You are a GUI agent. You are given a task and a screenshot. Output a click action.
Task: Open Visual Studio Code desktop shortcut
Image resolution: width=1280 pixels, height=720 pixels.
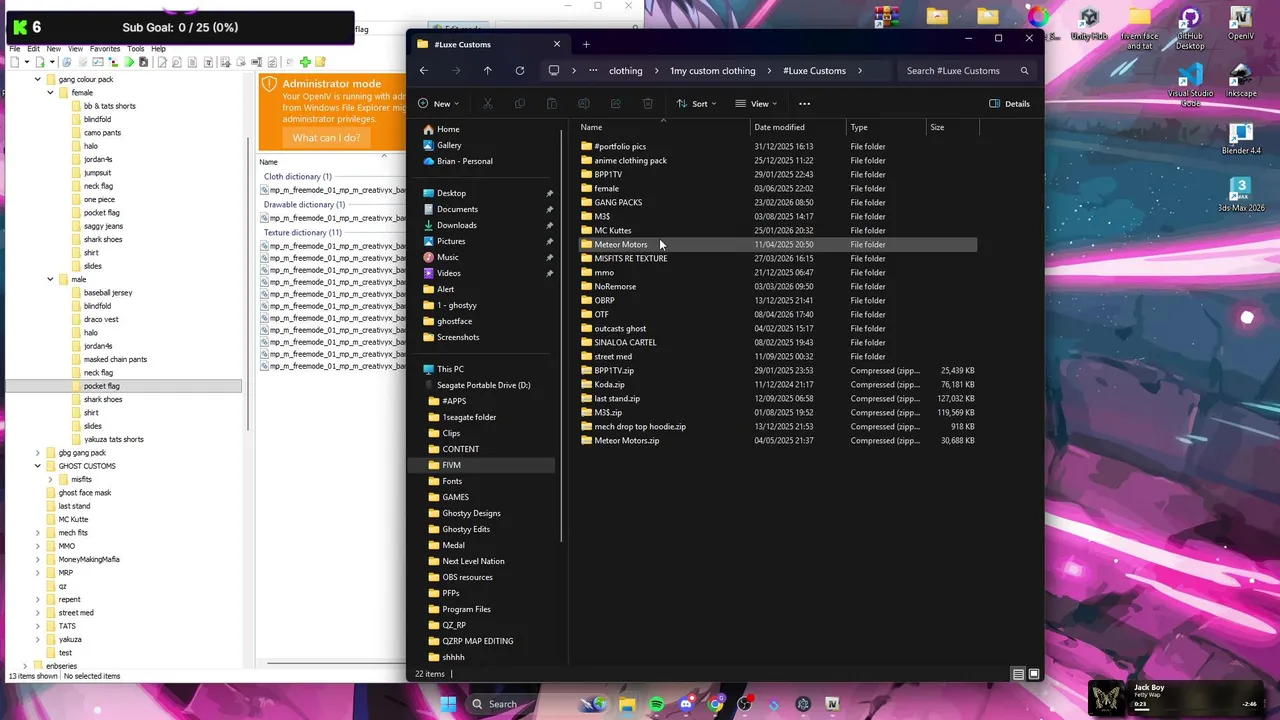1190,84
